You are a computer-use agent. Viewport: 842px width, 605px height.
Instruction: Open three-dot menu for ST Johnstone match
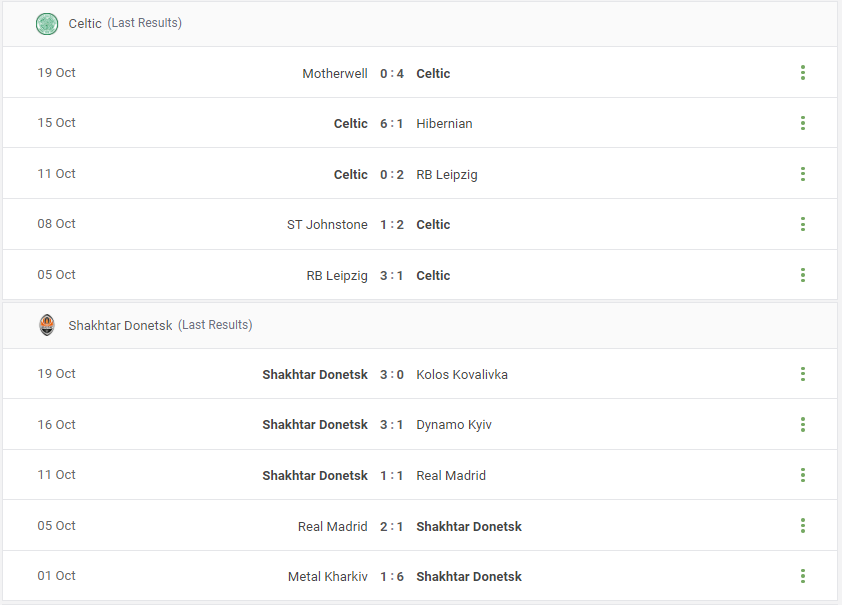803,224
